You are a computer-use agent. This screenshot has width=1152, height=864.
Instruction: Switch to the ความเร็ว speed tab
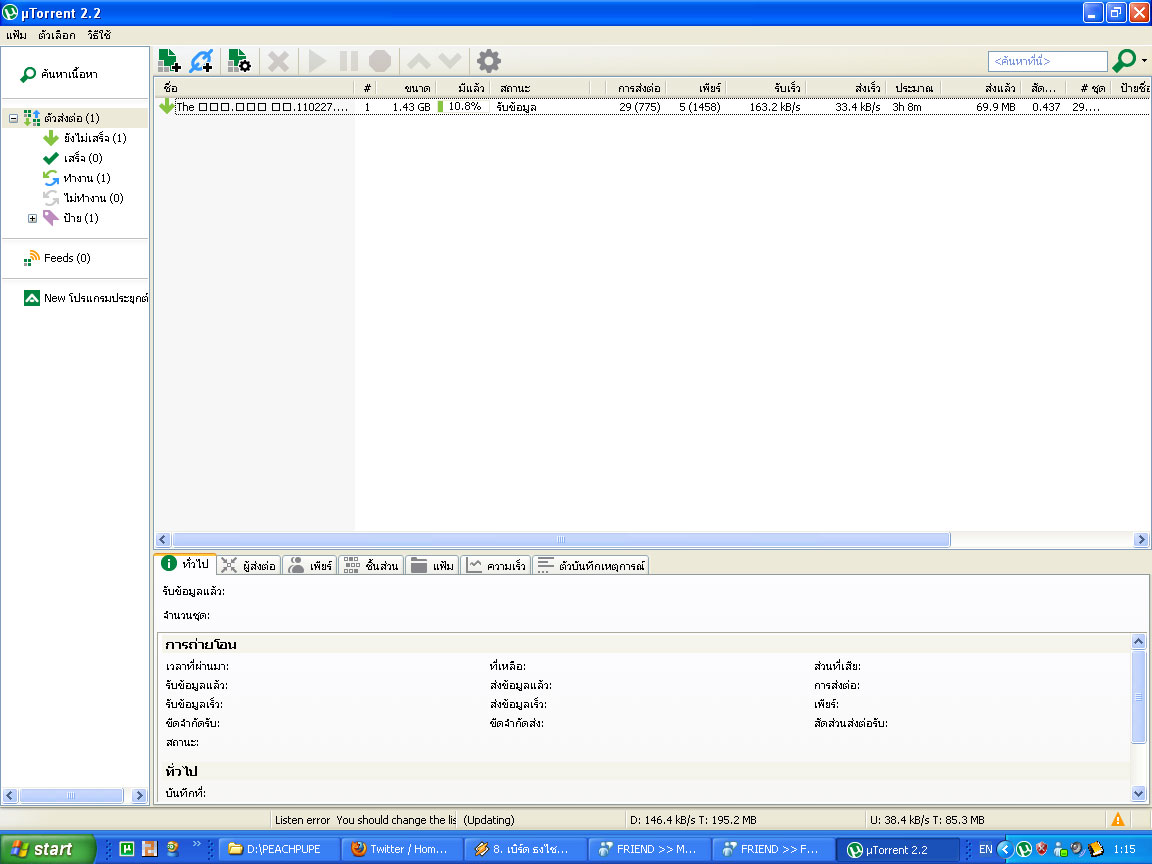(496, 566)
